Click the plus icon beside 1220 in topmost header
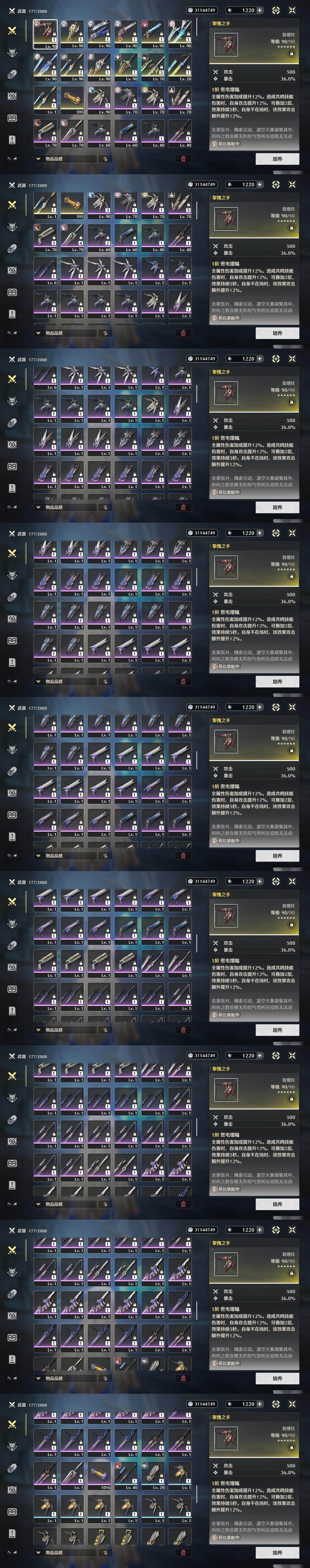 click(x=260, y=10)
